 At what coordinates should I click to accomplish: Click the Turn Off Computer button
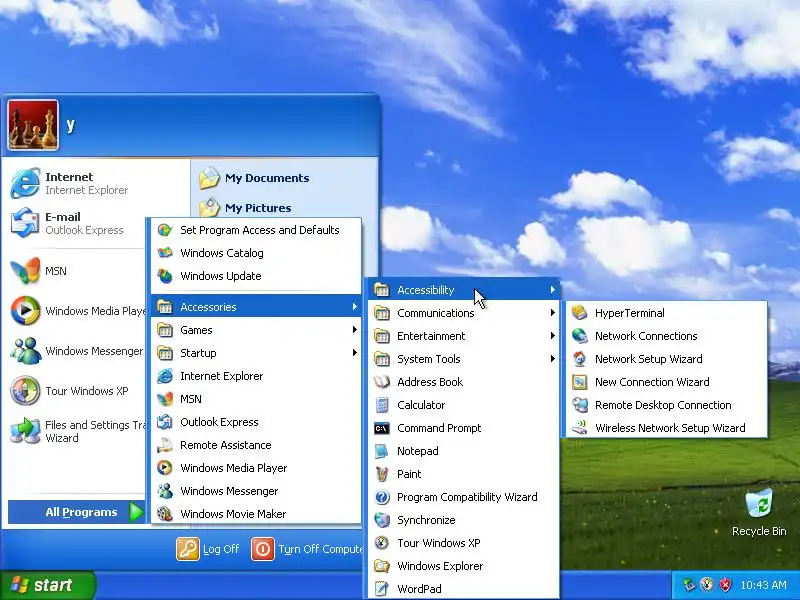(x=307, y=549)
